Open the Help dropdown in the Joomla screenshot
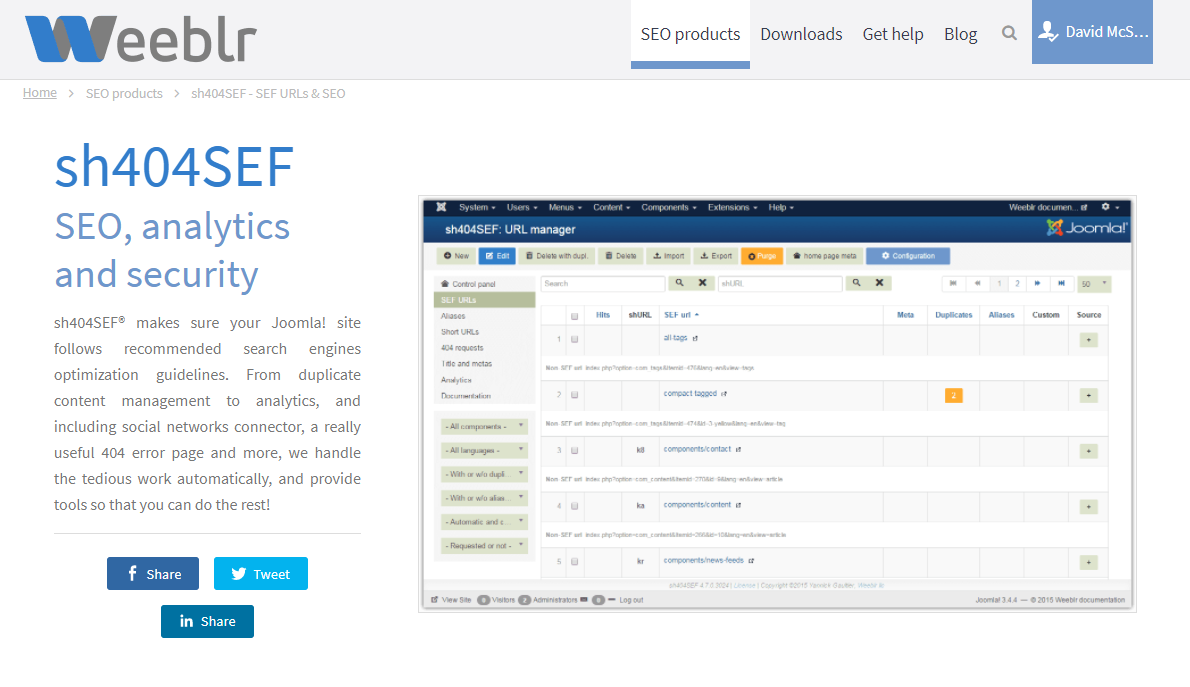This screenshot has height=687, width=1190. click(x=781, y=207)
